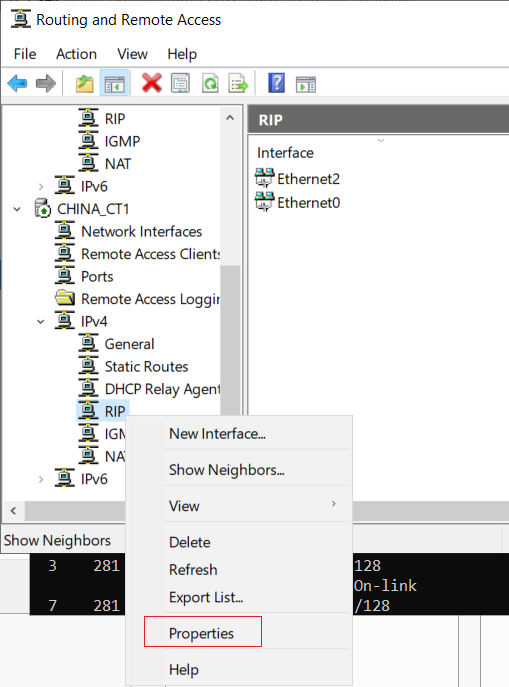Choose Properties from the context menu
Screen dimensions: 509x687
tap(201, 633)
